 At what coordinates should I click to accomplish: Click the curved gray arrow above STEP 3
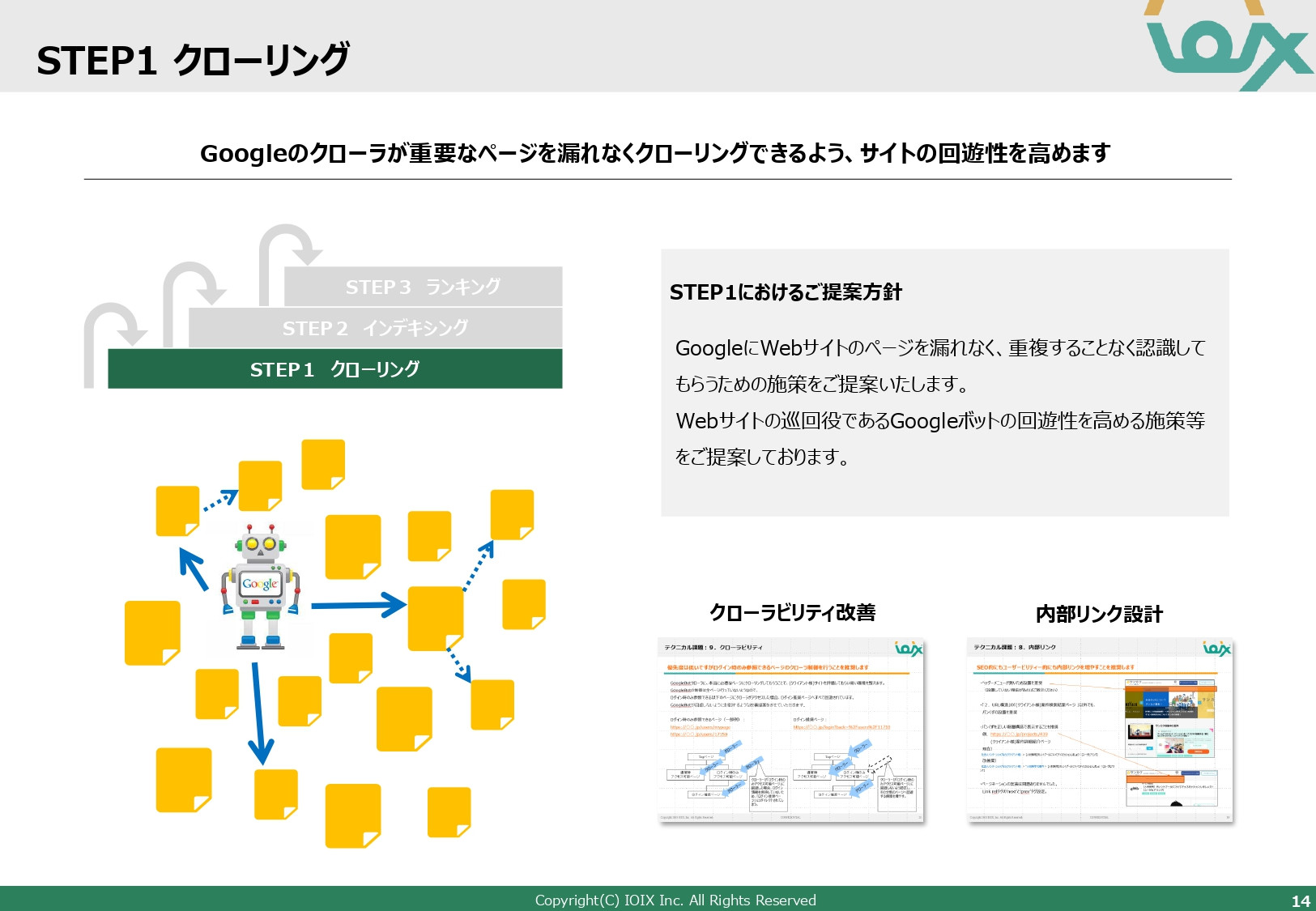[x=289, y=243]
